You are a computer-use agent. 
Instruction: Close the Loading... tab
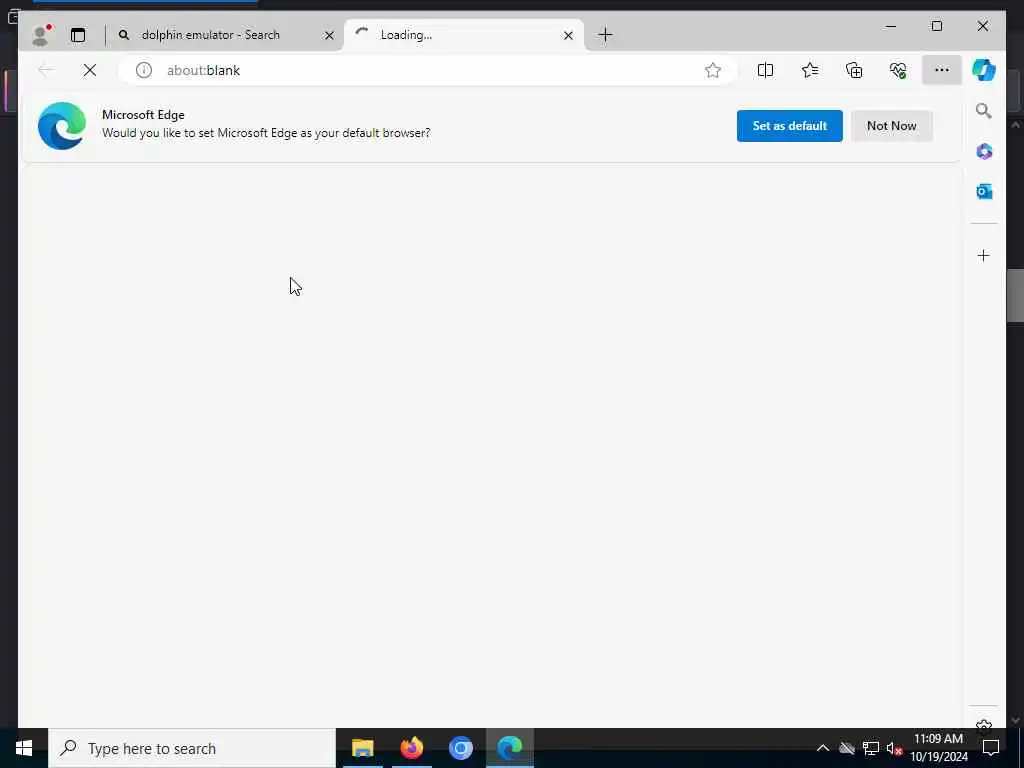point(568,35)
